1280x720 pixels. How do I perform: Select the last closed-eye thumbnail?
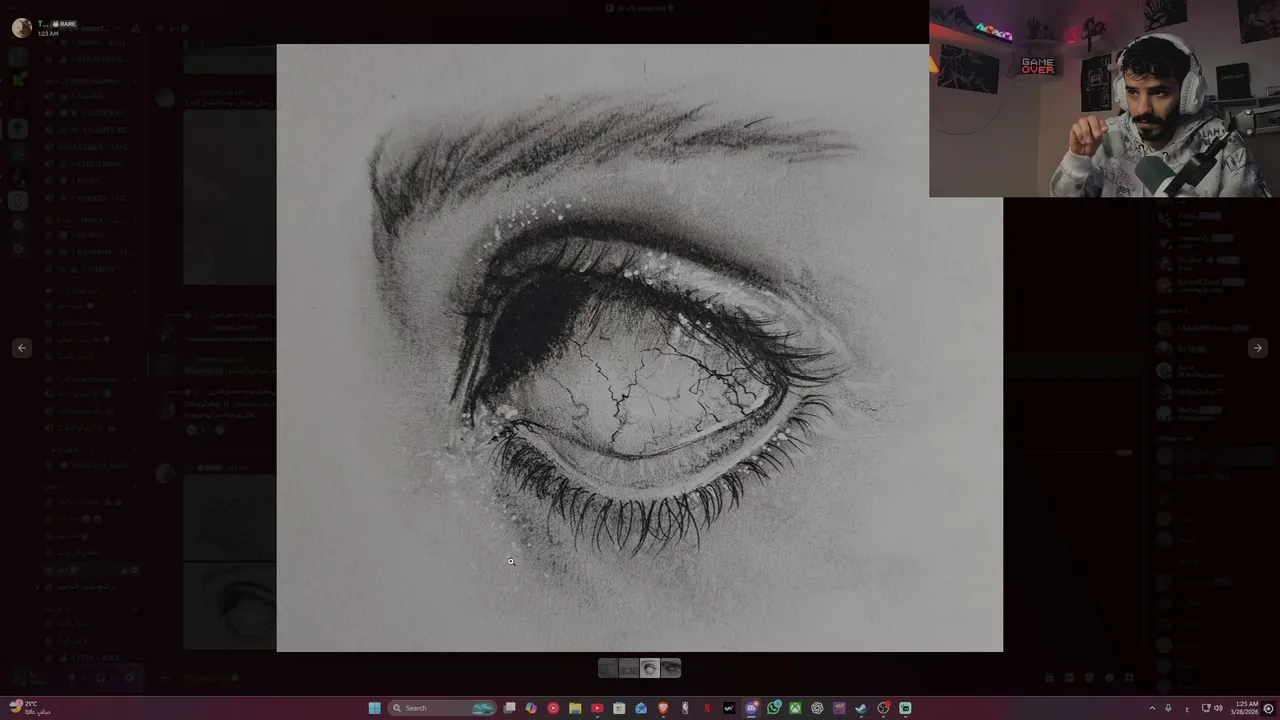pos(671,668)
